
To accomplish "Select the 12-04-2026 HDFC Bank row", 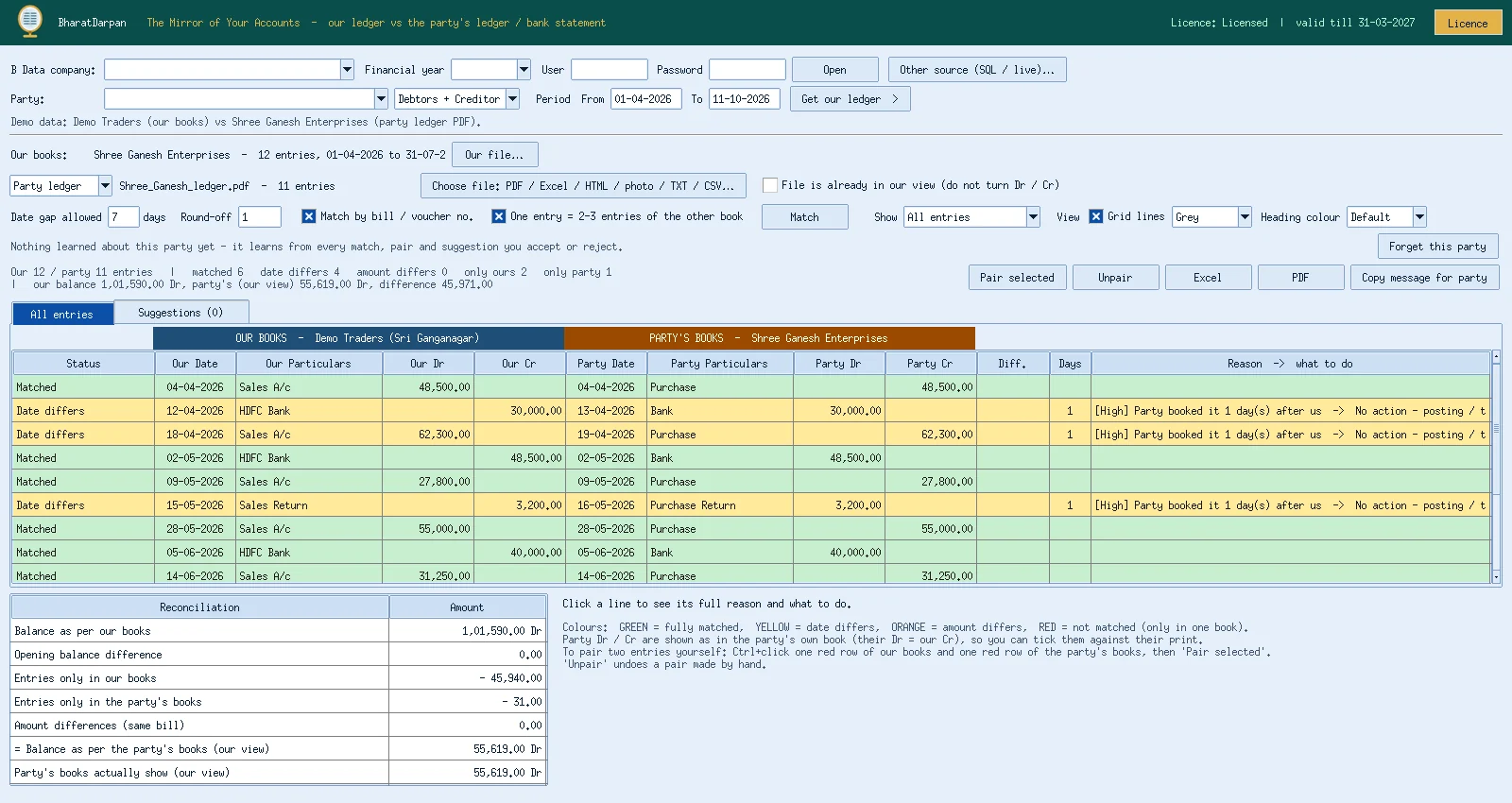I will pos(751,411).
